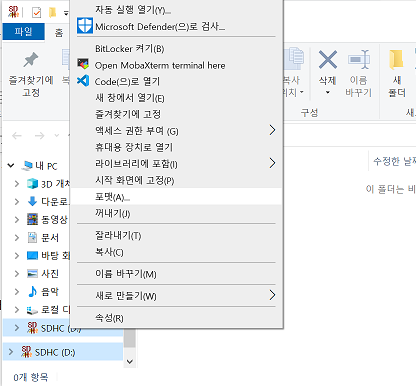Open 액세스 권한 부여(G) submenu
This screenshot has height=386, width=416.
176,131
